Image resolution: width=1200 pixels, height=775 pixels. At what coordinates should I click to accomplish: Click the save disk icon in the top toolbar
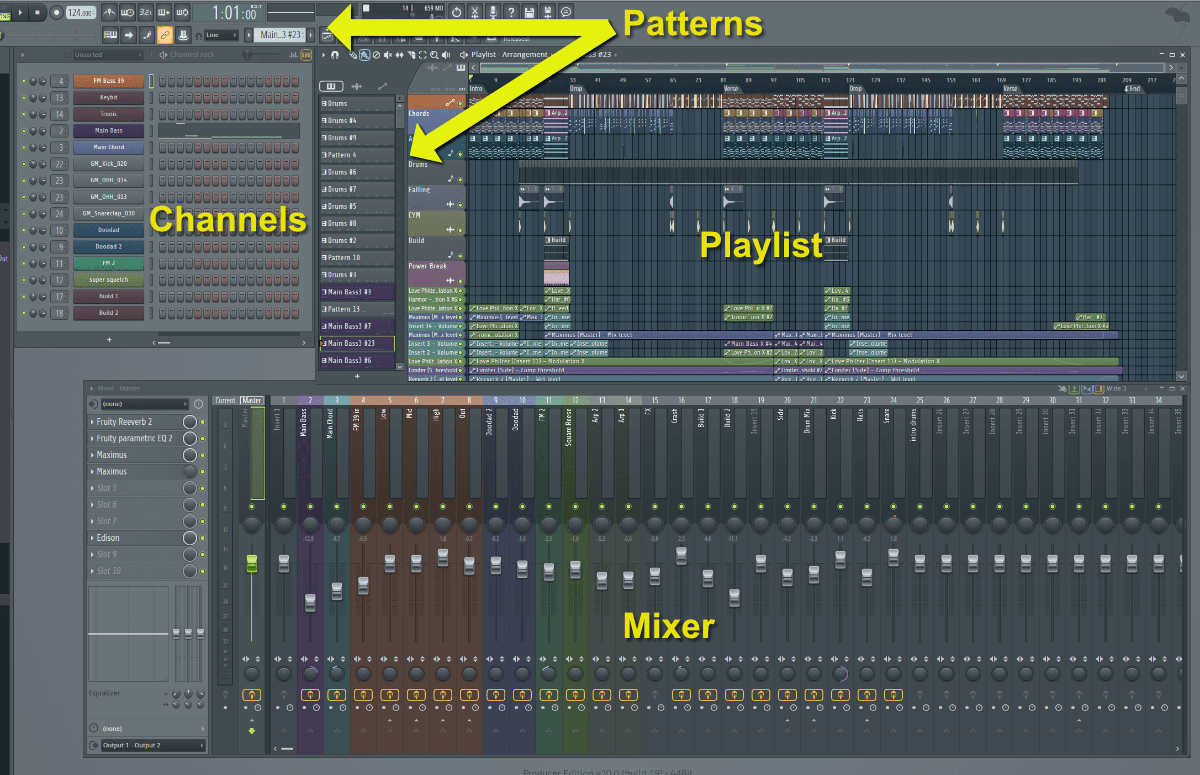529,12
